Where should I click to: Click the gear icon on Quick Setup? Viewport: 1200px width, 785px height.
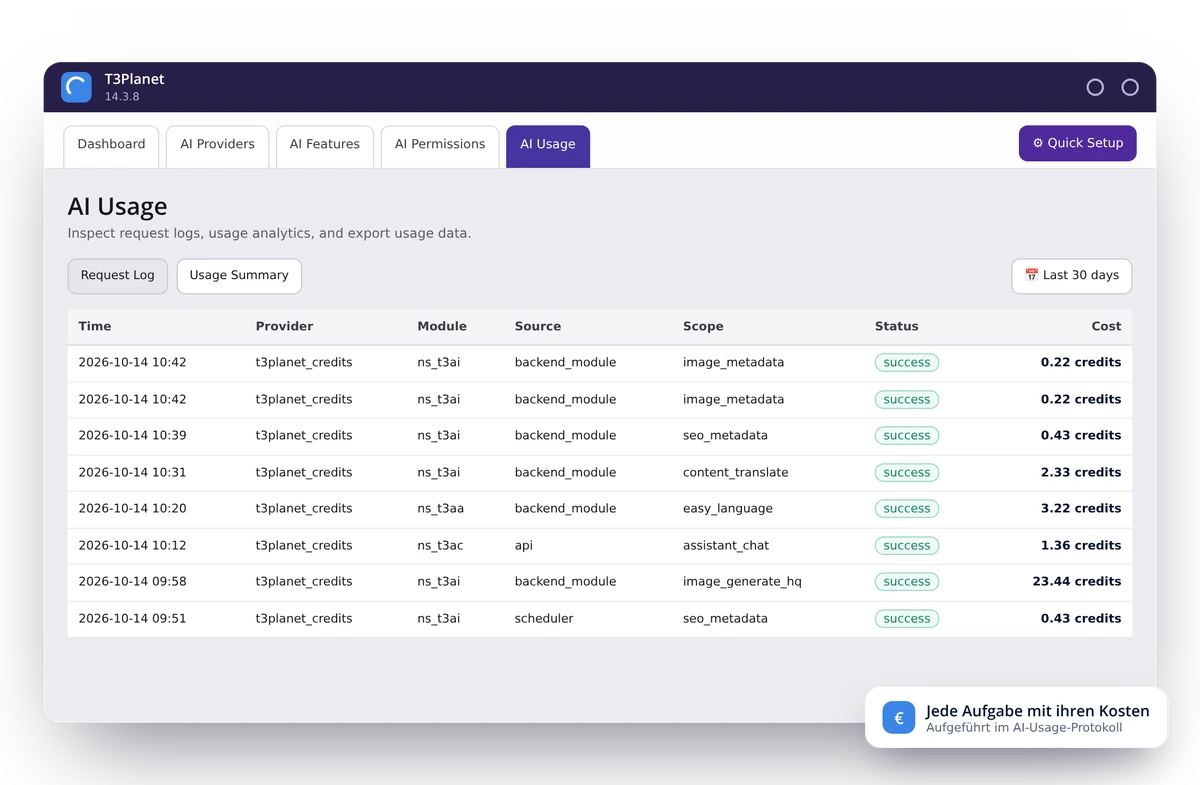pyautogui.click(x=1038, y=143)
